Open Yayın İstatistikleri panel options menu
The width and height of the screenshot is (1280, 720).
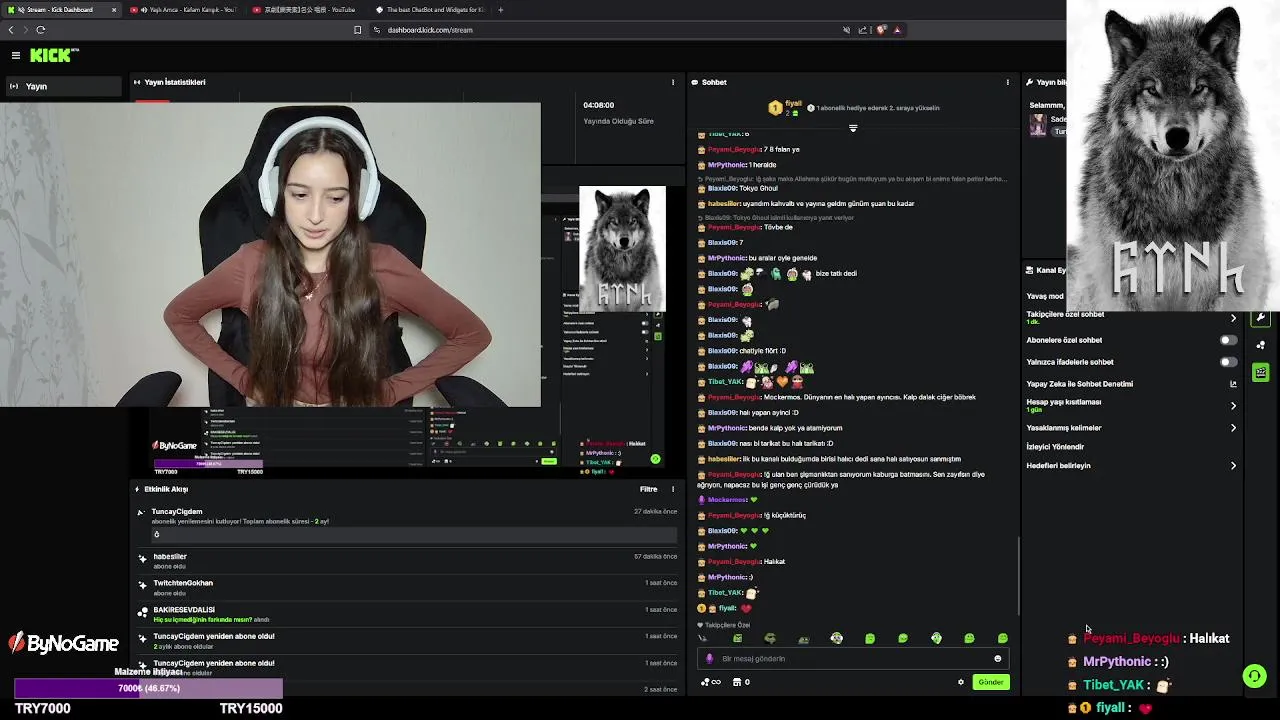673,82
